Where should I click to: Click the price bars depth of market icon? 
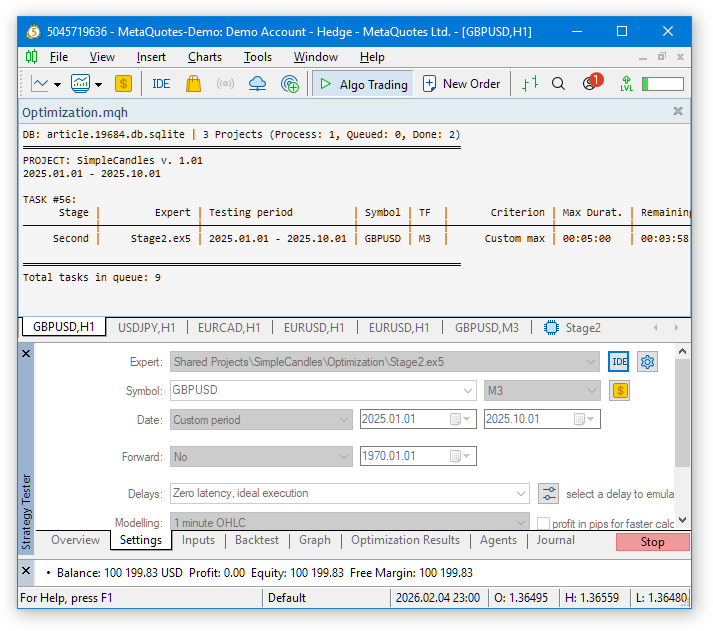coord(530,84)
